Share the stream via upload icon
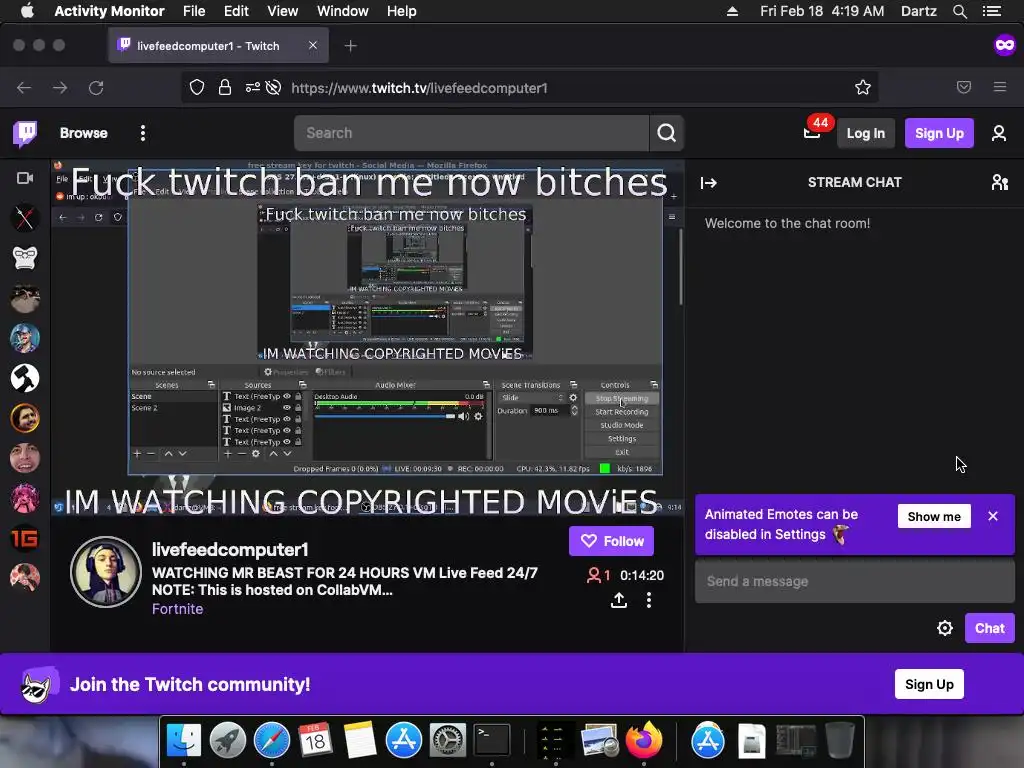The height and width of the screenshot is (768, 1024). pos(618,600)
